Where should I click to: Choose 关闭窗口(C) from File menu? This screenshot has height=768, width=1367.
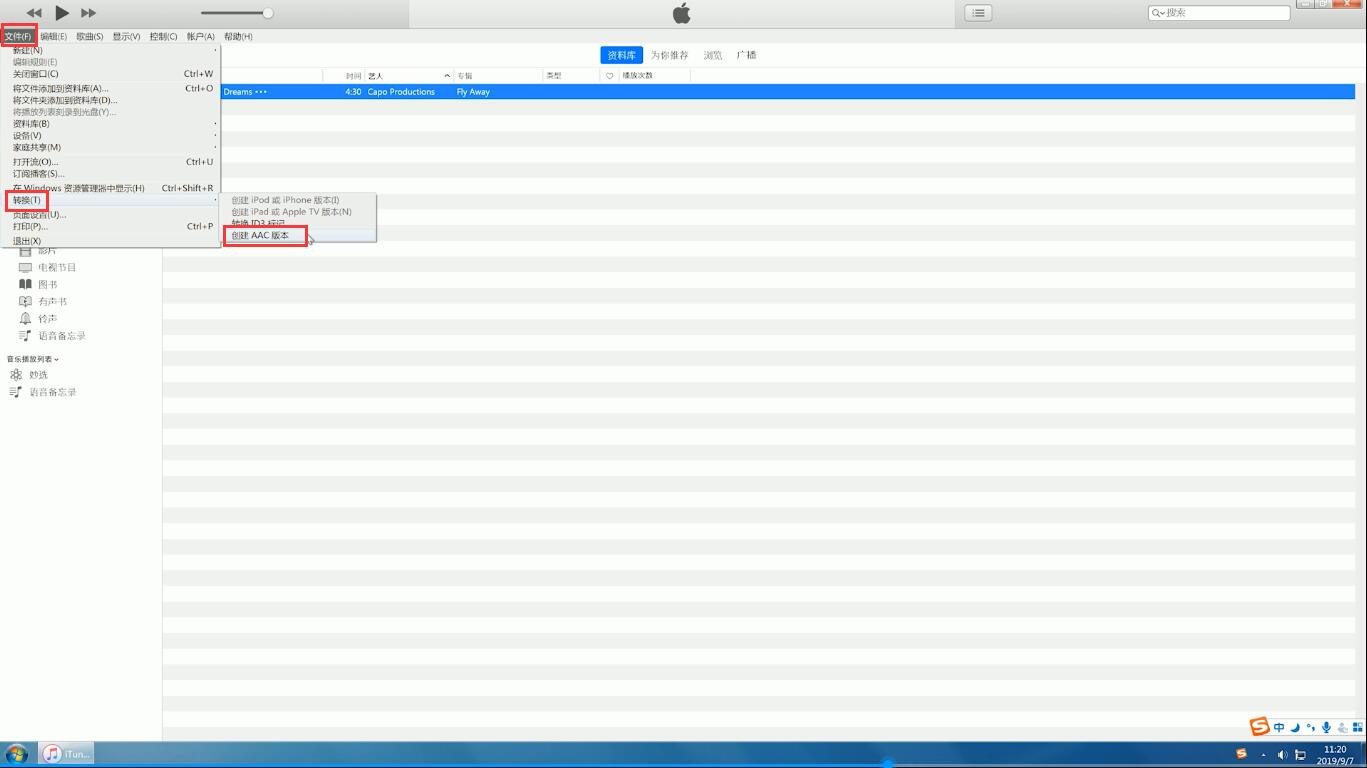(112, 74)
